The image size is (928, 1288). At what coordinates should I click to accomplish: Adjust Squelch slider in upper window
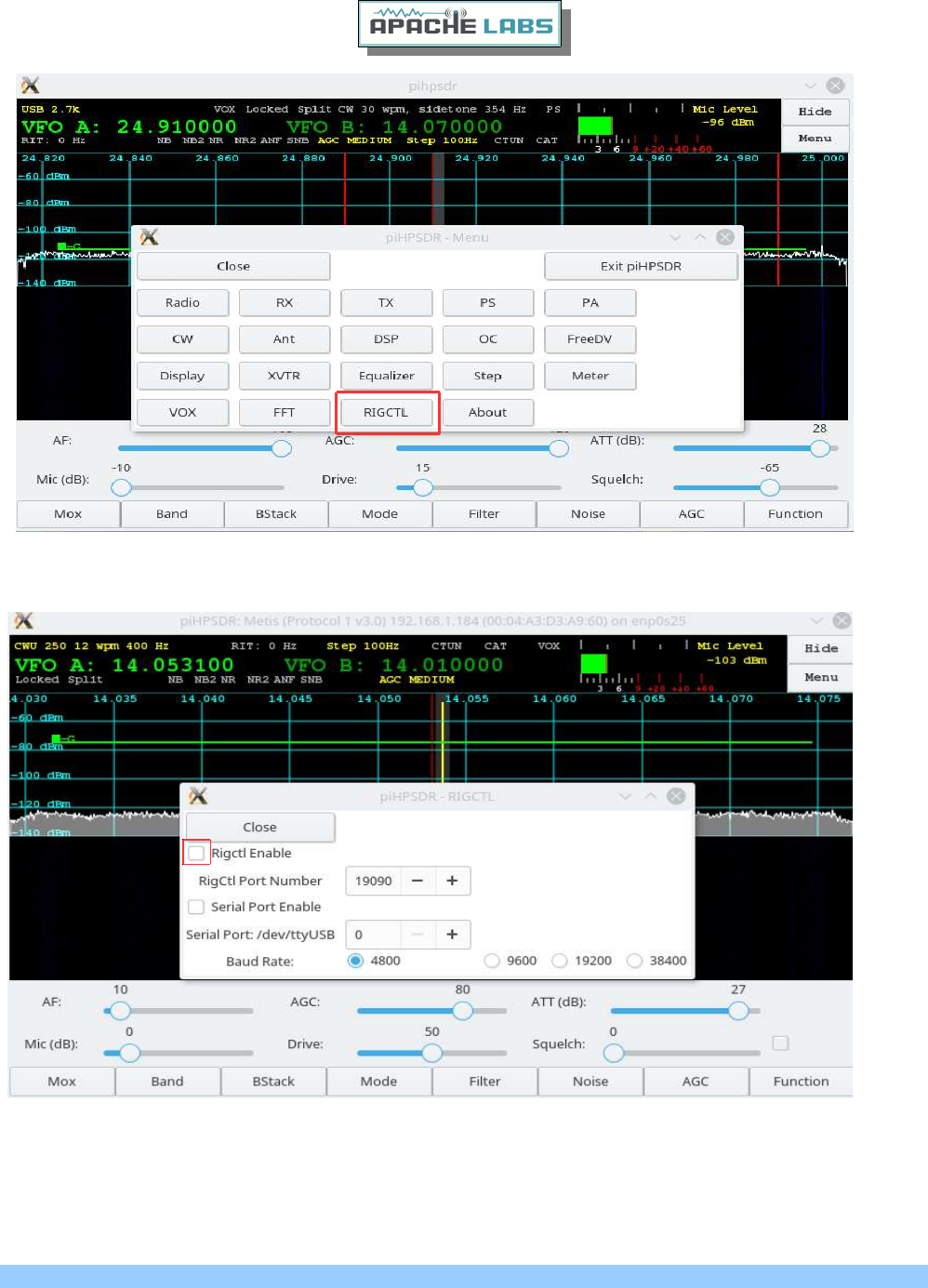[x=755, y=487]
